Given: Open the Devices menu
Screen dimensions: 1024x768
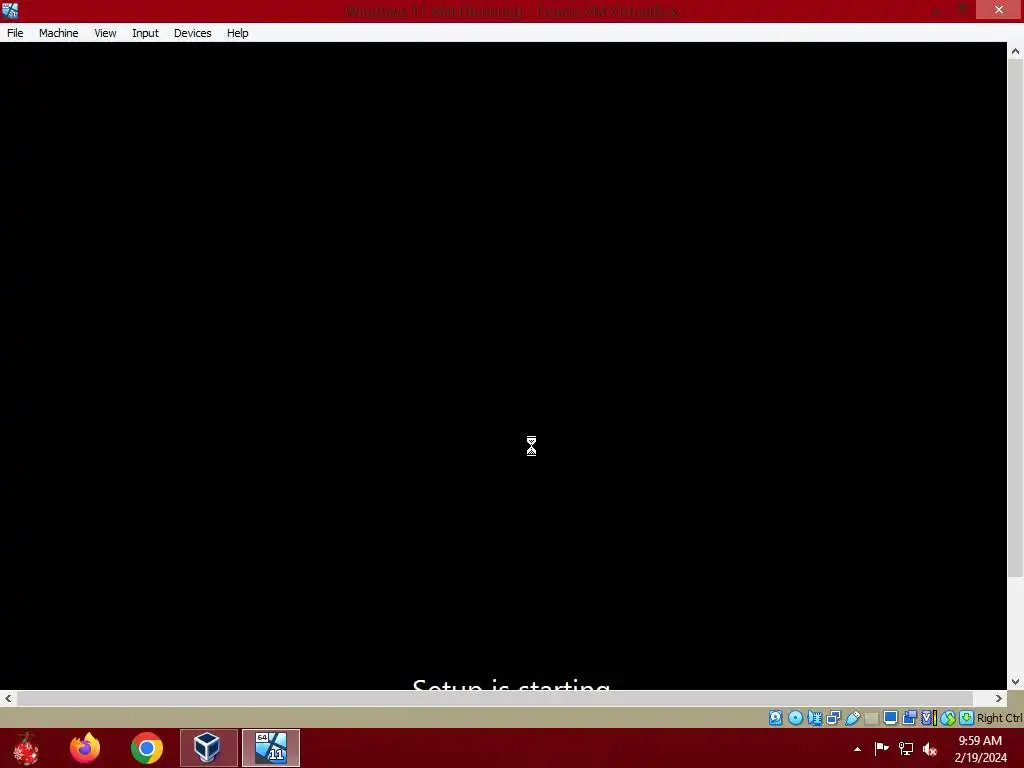Looking at the screenshot, I should pyautogui.click(x=193, y=33).
